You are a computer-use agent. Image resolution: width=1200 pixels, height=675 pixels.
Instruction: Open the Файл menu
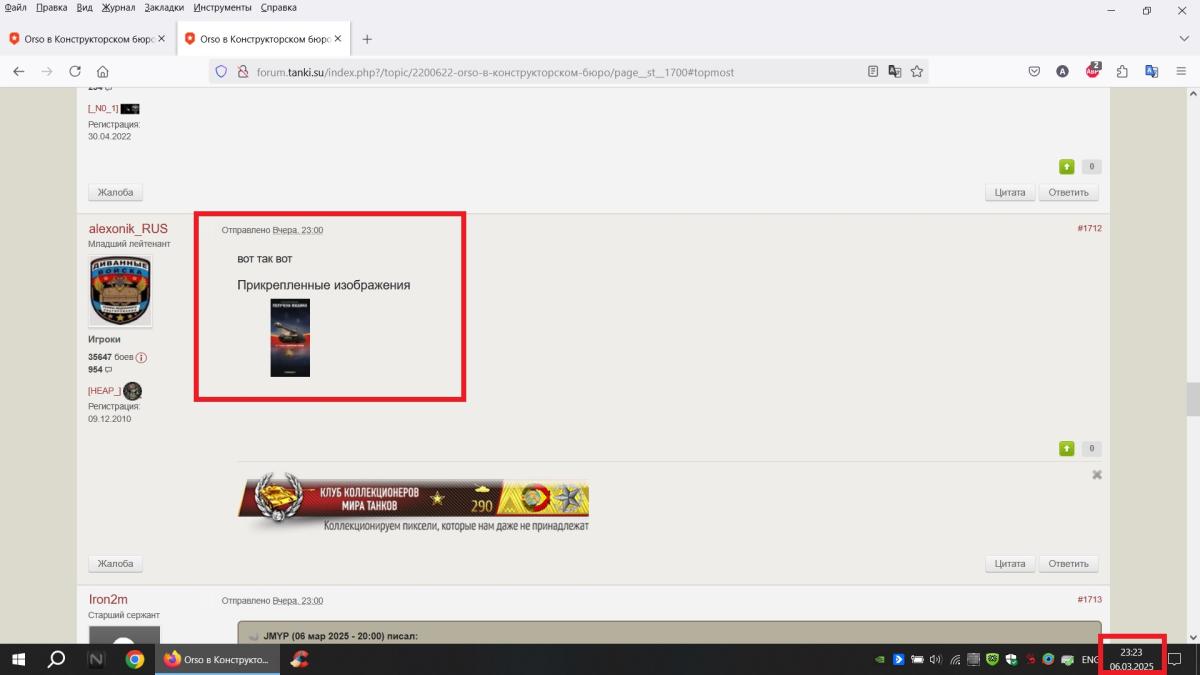16,7
